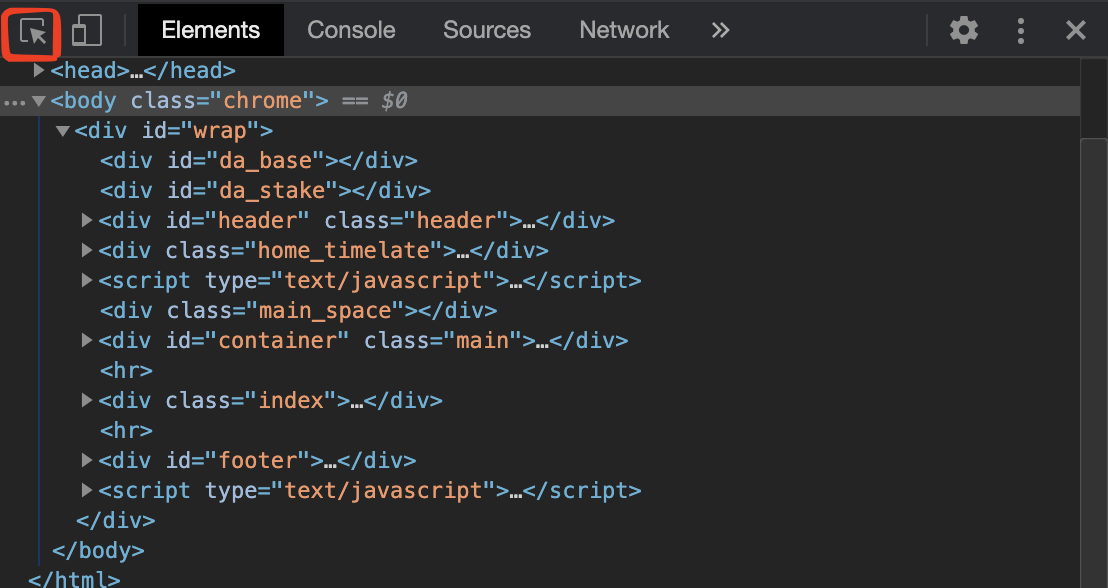Collapse the div id wrap node
This screenshot has width=1108, height=588.
[63, 131]
